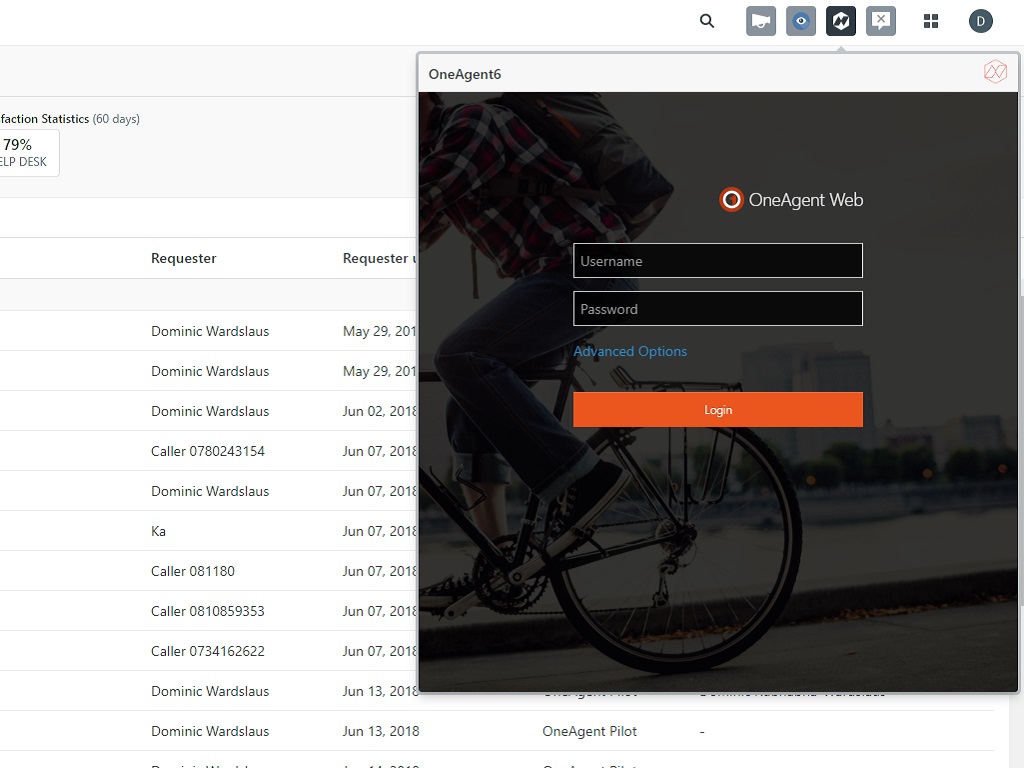This screenshot has height=768, width=1024.
Task: Open ticket from Caller 0810859353
Action: (x=208, y=611)
